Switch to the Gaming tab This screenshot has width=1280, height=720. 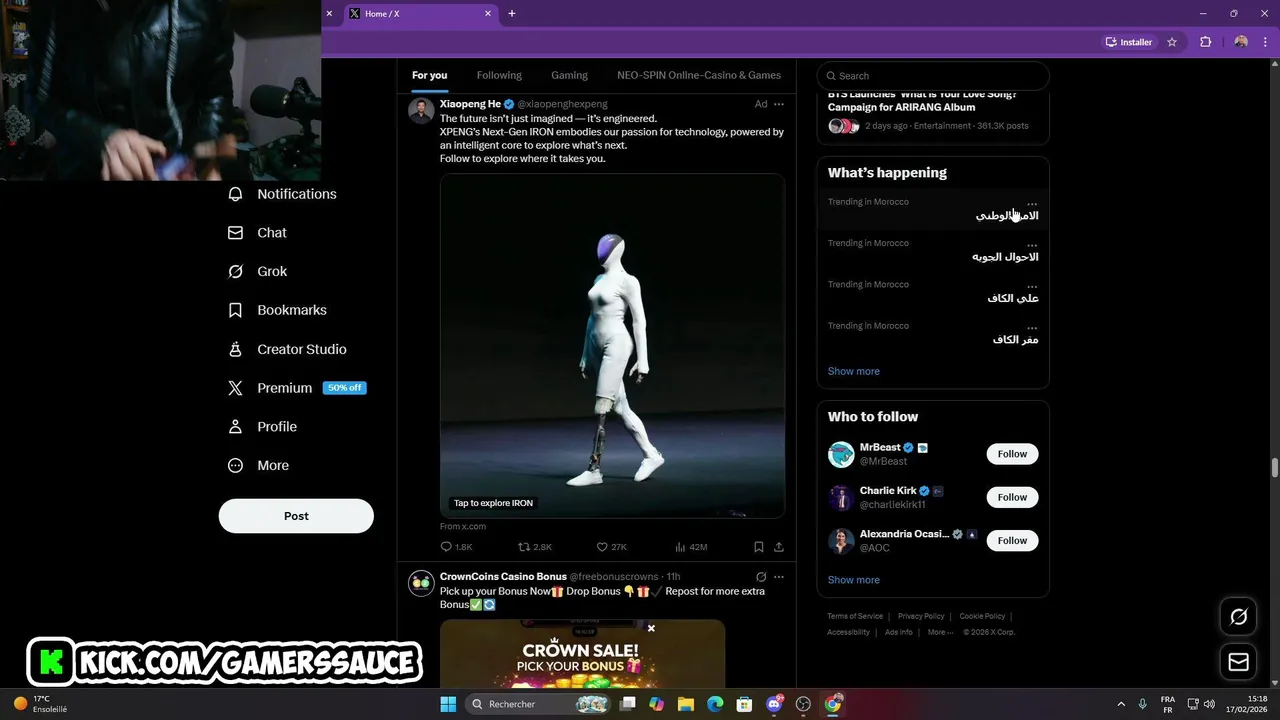569,75
